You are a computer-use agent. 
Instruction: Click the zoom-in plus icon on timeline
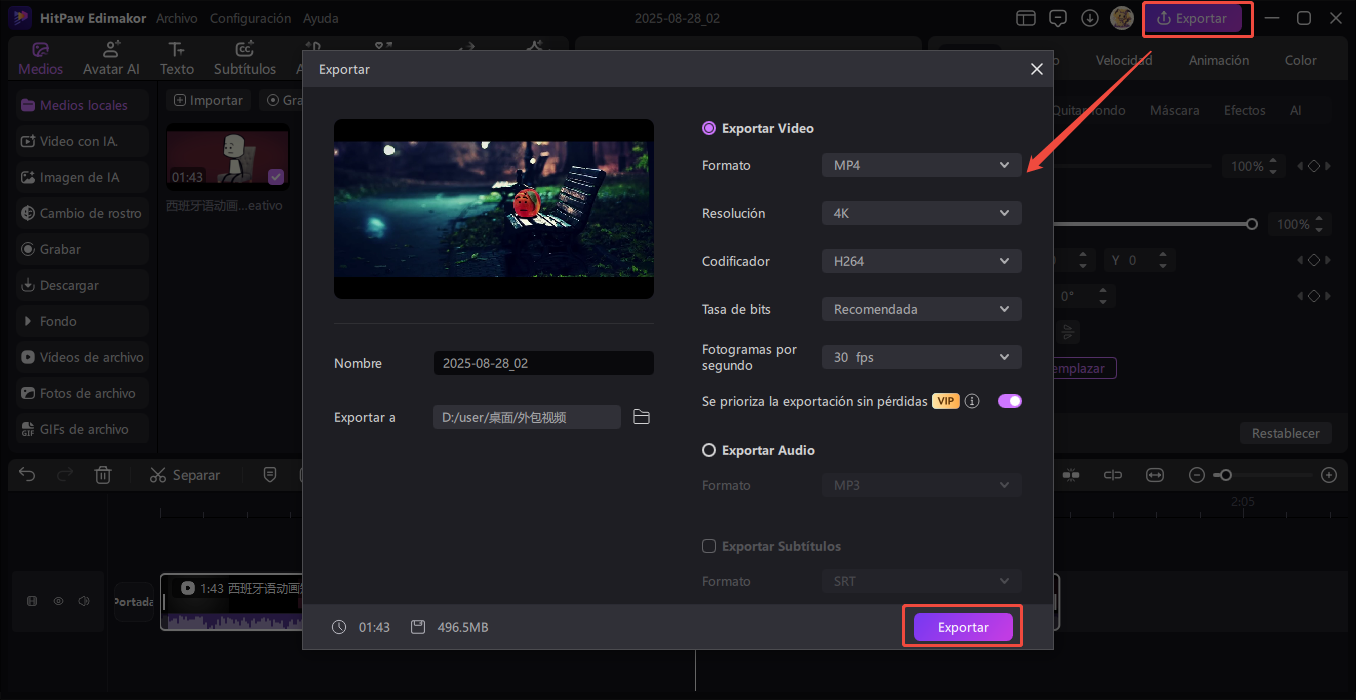[1328, 475]
